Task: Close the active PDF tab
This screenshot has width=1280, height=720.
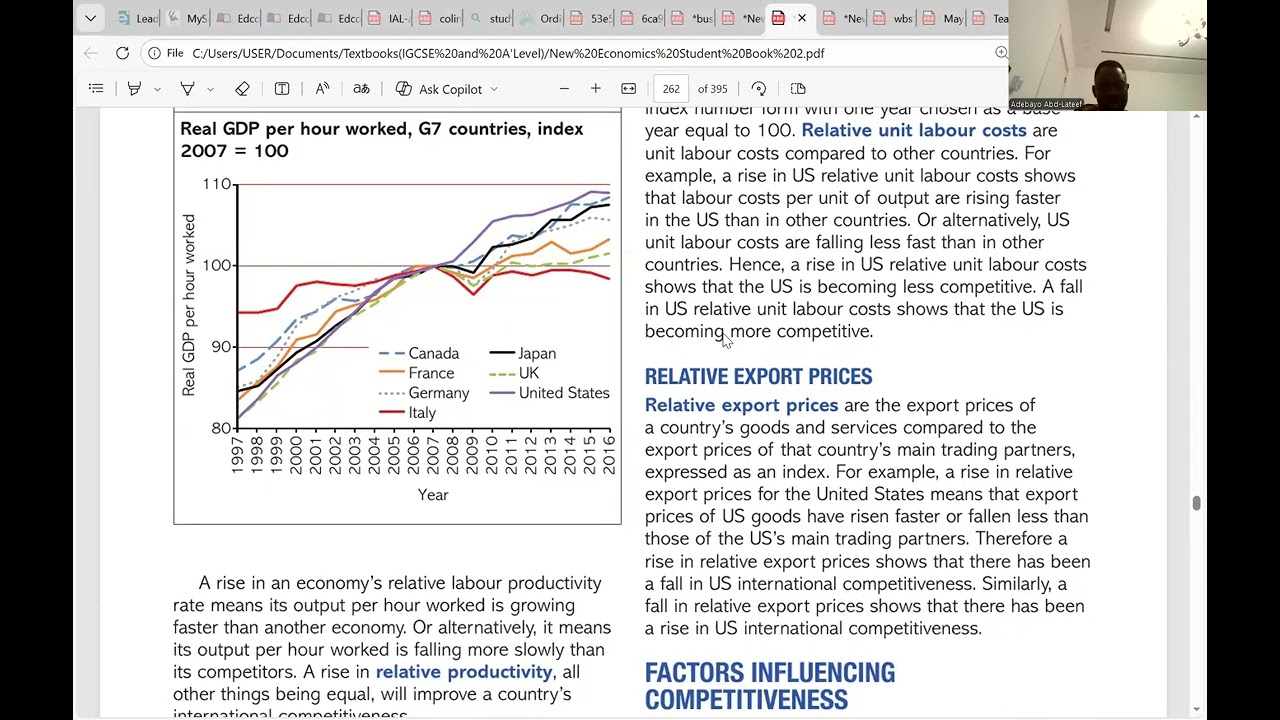Action: click(x=801, y=18)
